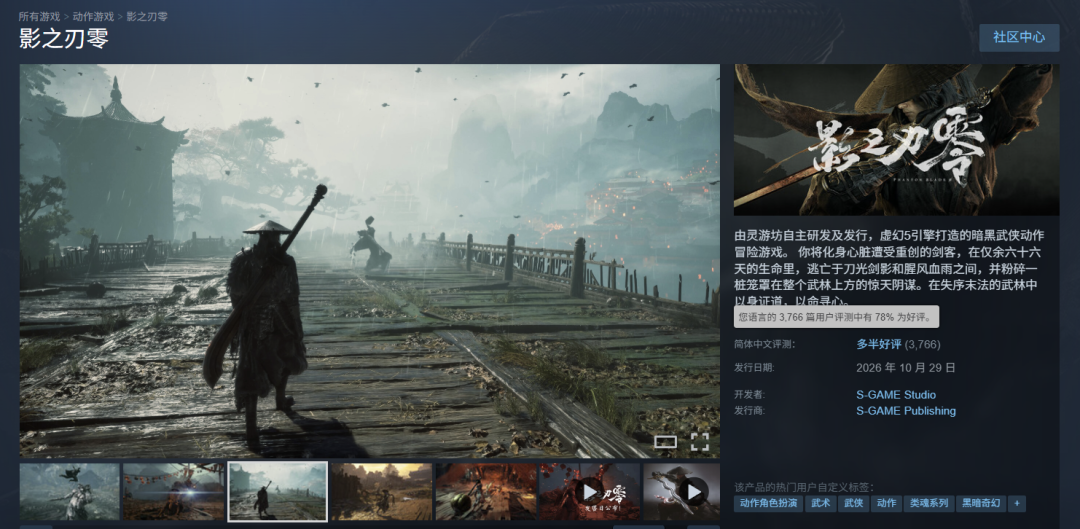Click the main bridge screenshot
This screenshot has height=529, width=1080.
pos(370,261)
